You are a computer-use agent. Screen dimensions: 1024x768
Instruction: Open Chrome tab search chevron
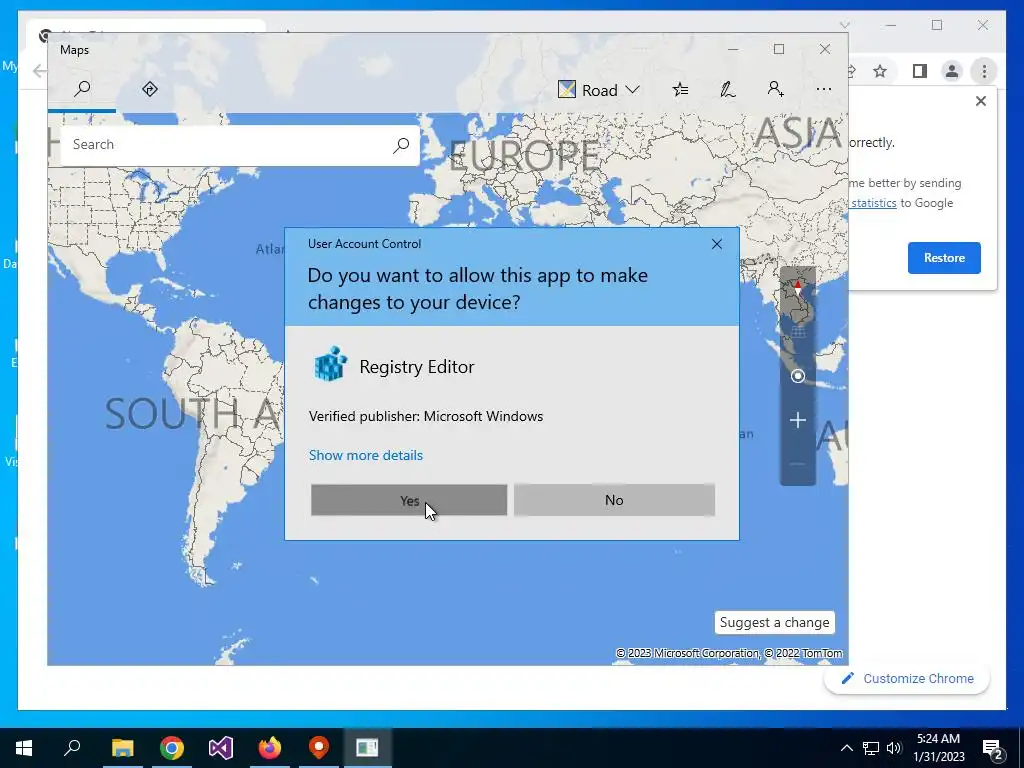tap(844, 25)
